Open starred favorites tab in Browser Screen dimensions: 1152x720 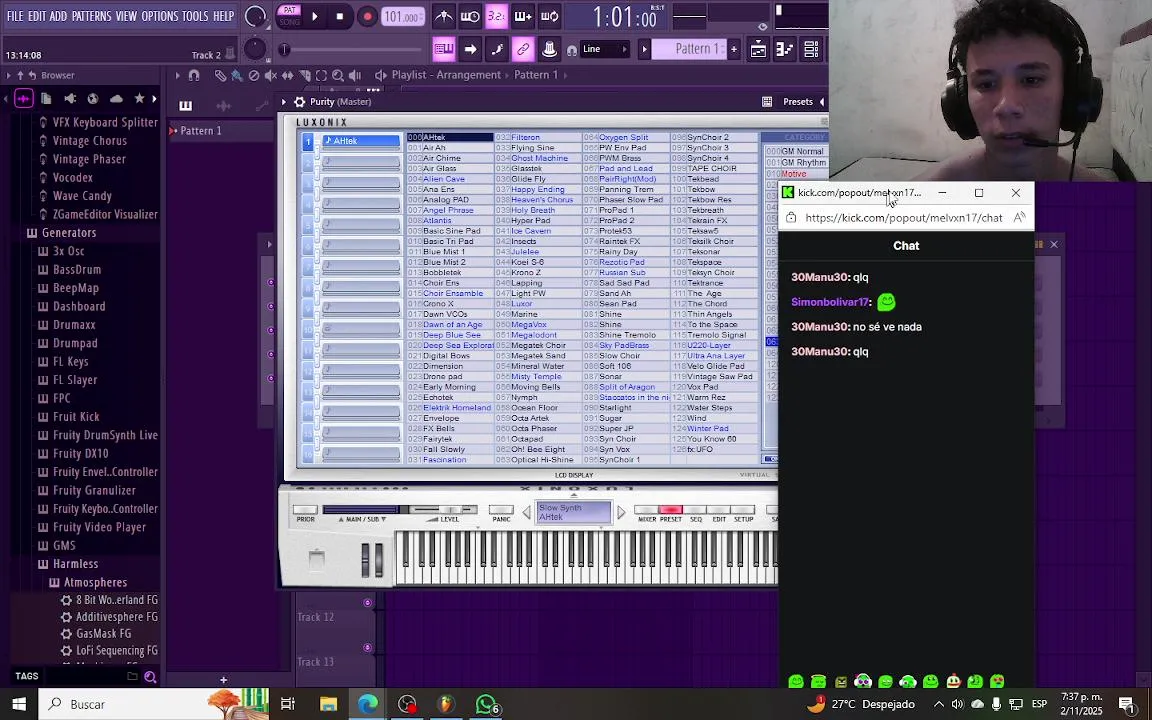(139, 98)
